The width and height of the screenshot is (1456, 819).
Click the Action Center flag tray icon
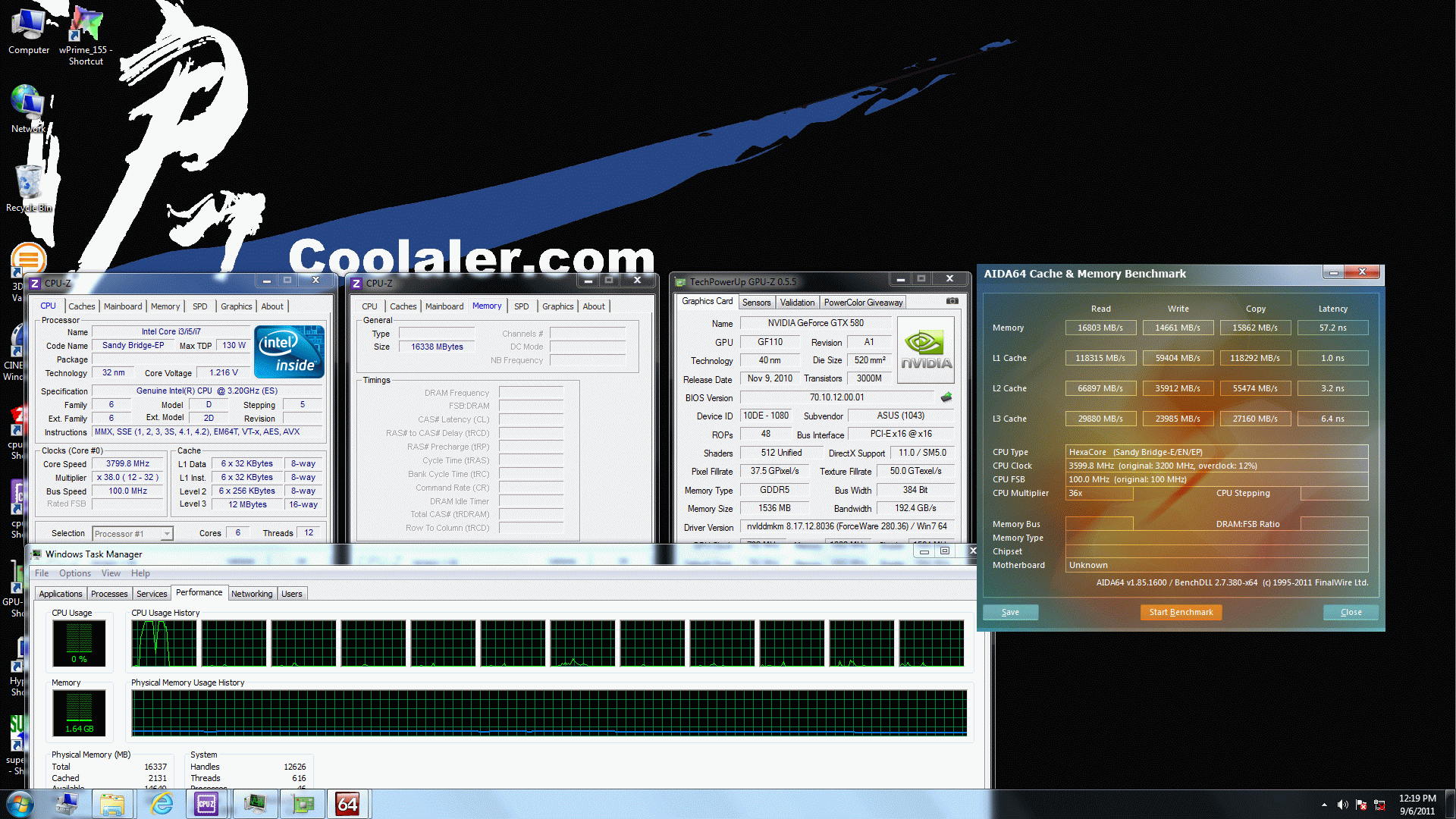click(1361, 805)
